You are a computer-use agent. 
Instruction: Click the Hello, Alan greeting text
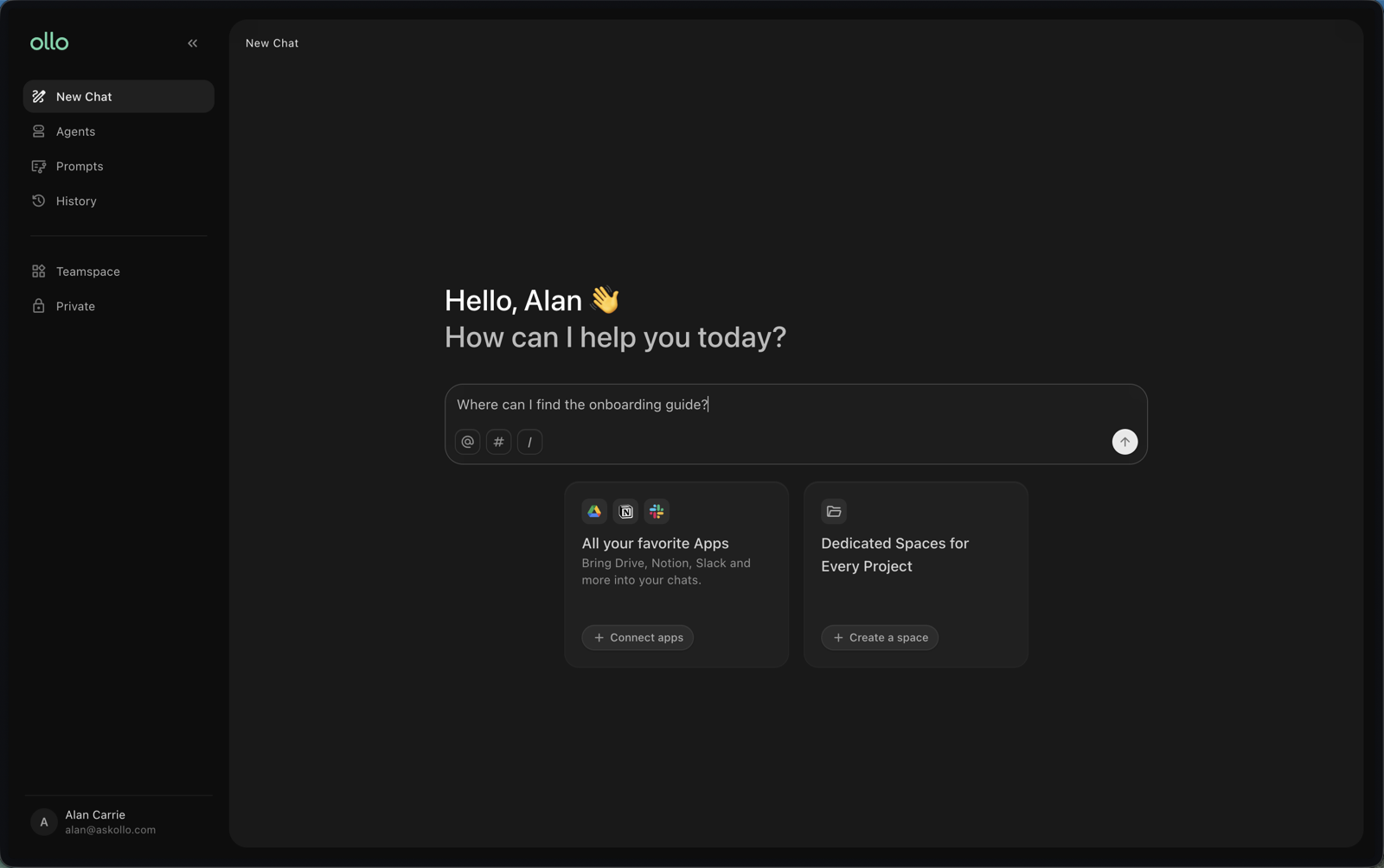(x=532, y=301)
